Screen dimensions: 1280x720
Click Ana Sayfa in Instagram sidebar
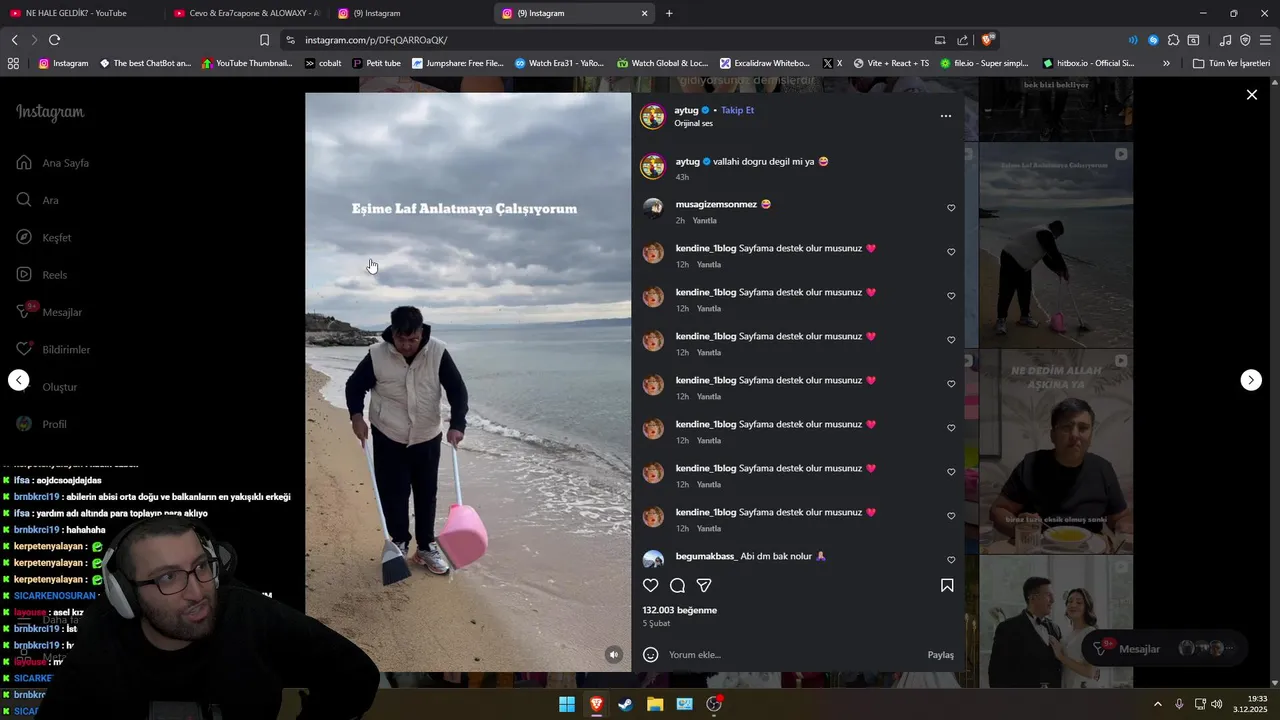tap(53, 163)
